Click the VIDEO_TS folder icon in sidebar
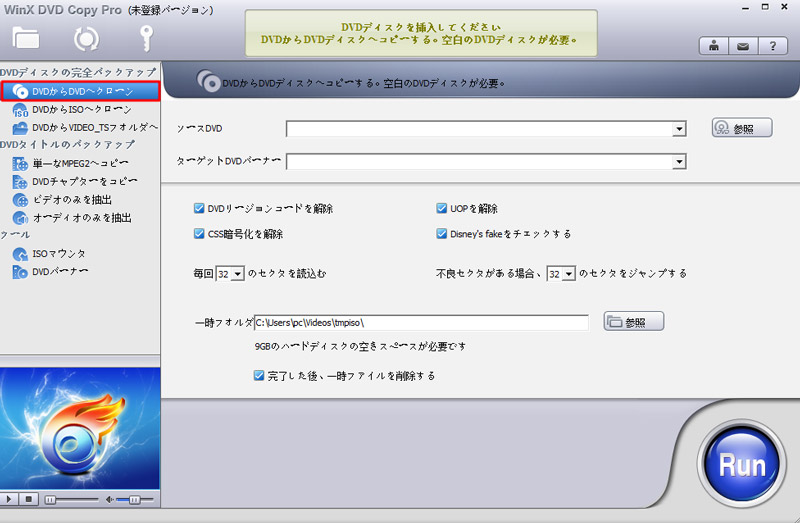Screen dimensions: 800x523 (20, 128)
